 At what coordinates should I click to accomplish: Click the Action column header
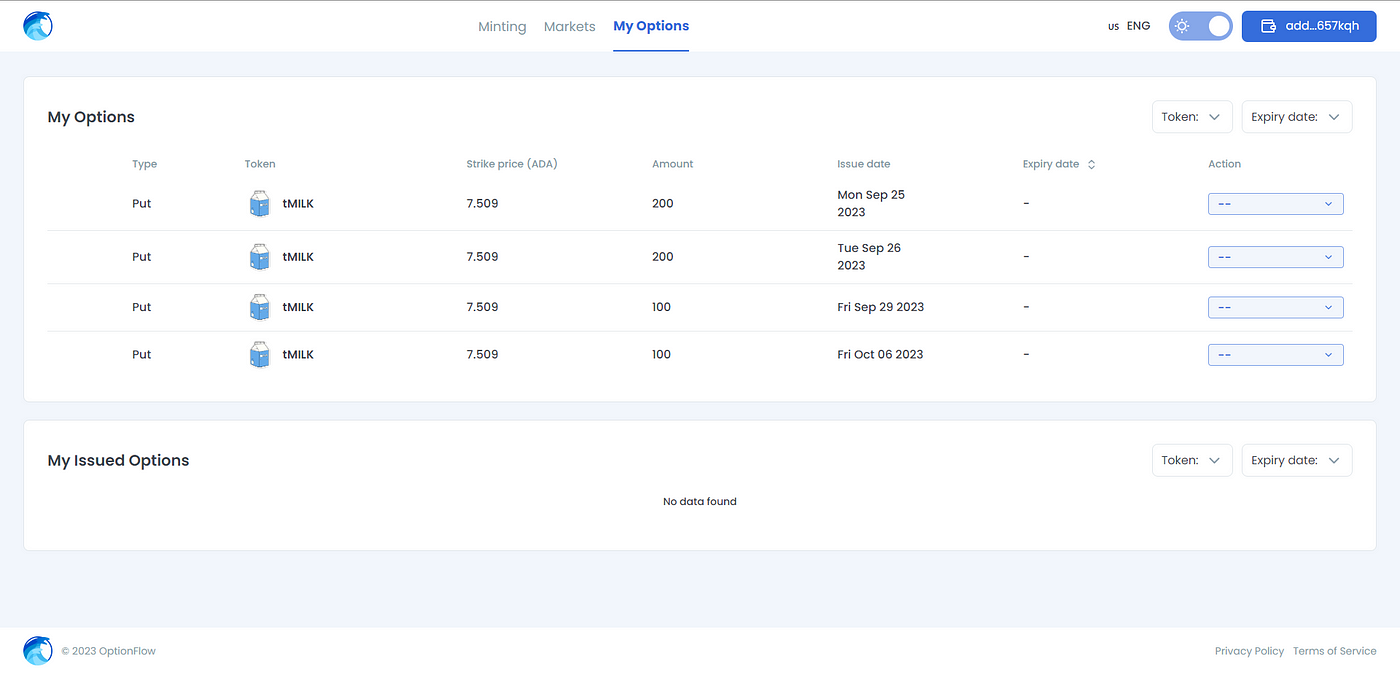click(x=1225, y=164)
